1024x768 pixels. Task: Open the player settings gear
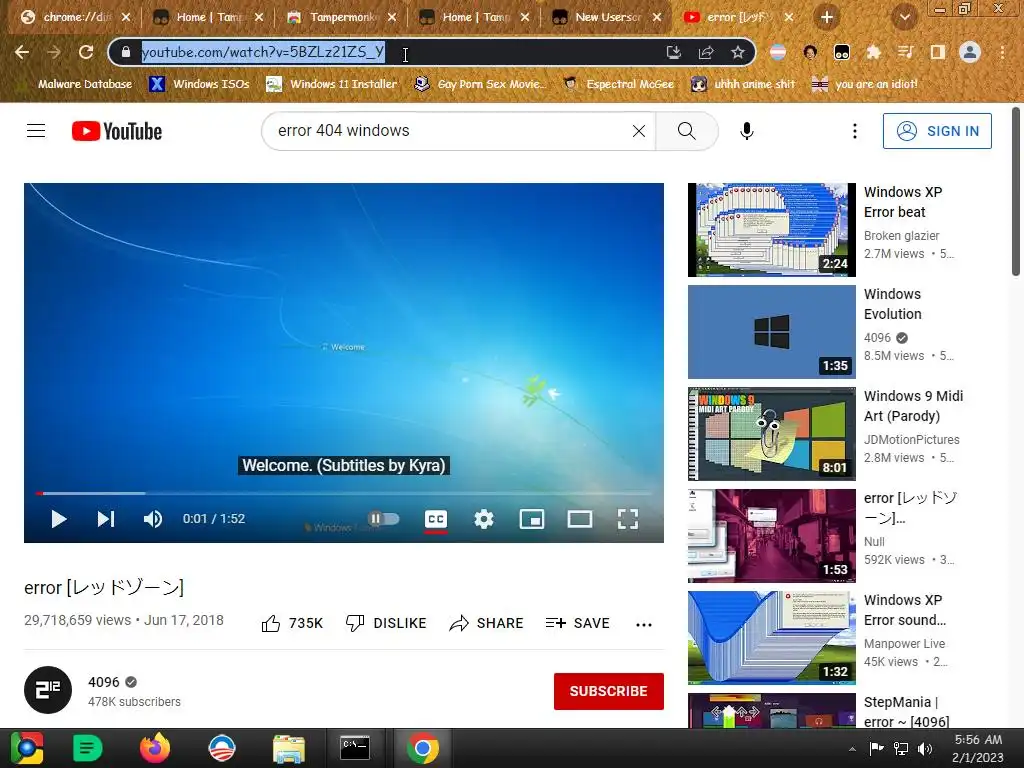pos(484,519)
